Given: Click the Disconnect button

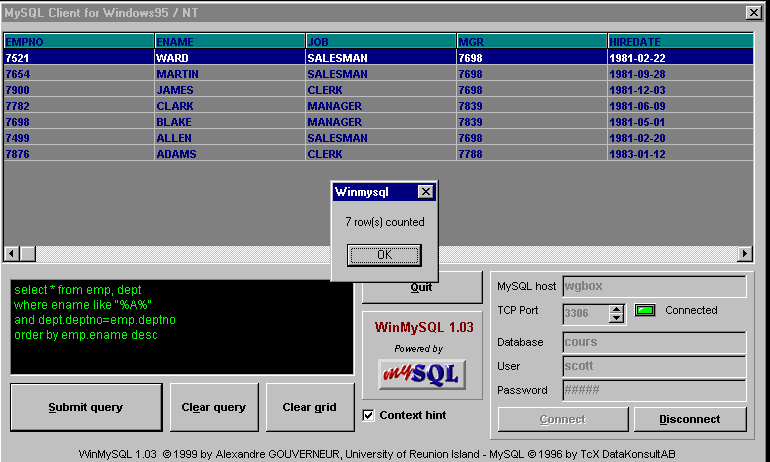Looking at the screenshot, I should 690,419.
